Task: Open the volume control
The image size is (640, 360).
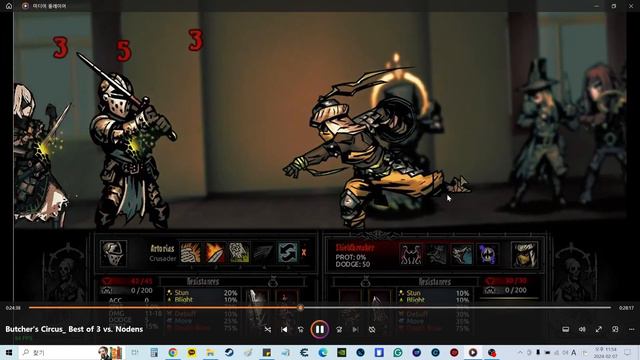Action: click(x=582, y=329)
